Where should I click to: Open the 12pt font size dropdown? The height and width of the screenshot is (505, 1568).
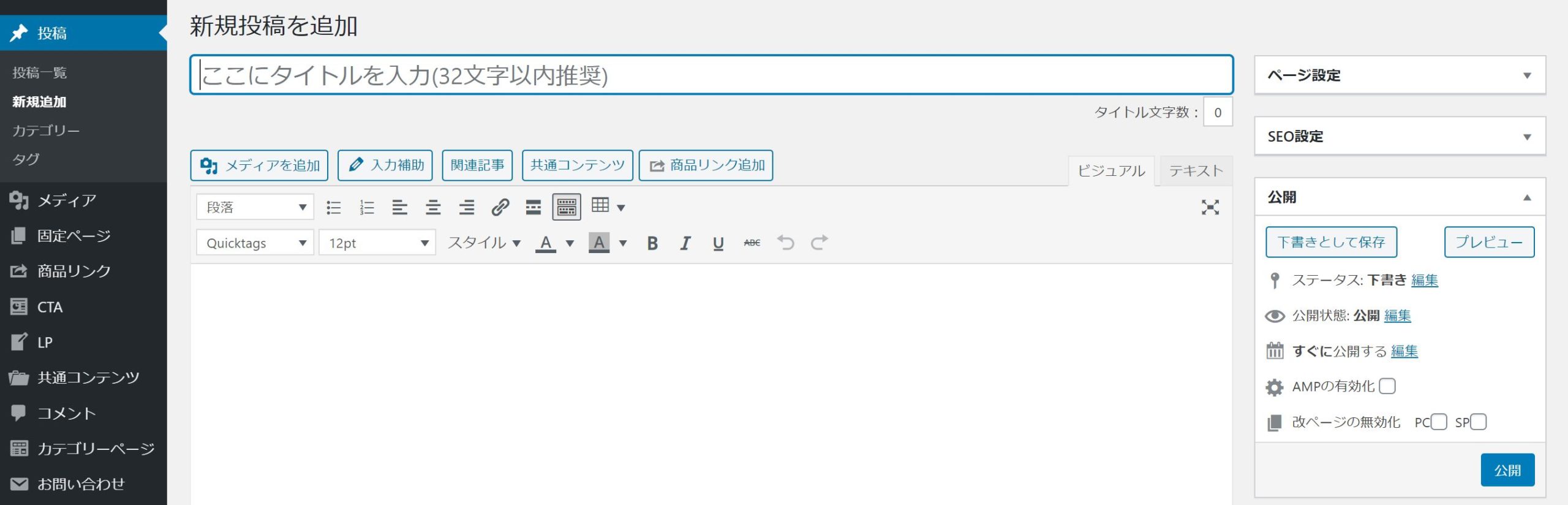(x=377, y=243)
